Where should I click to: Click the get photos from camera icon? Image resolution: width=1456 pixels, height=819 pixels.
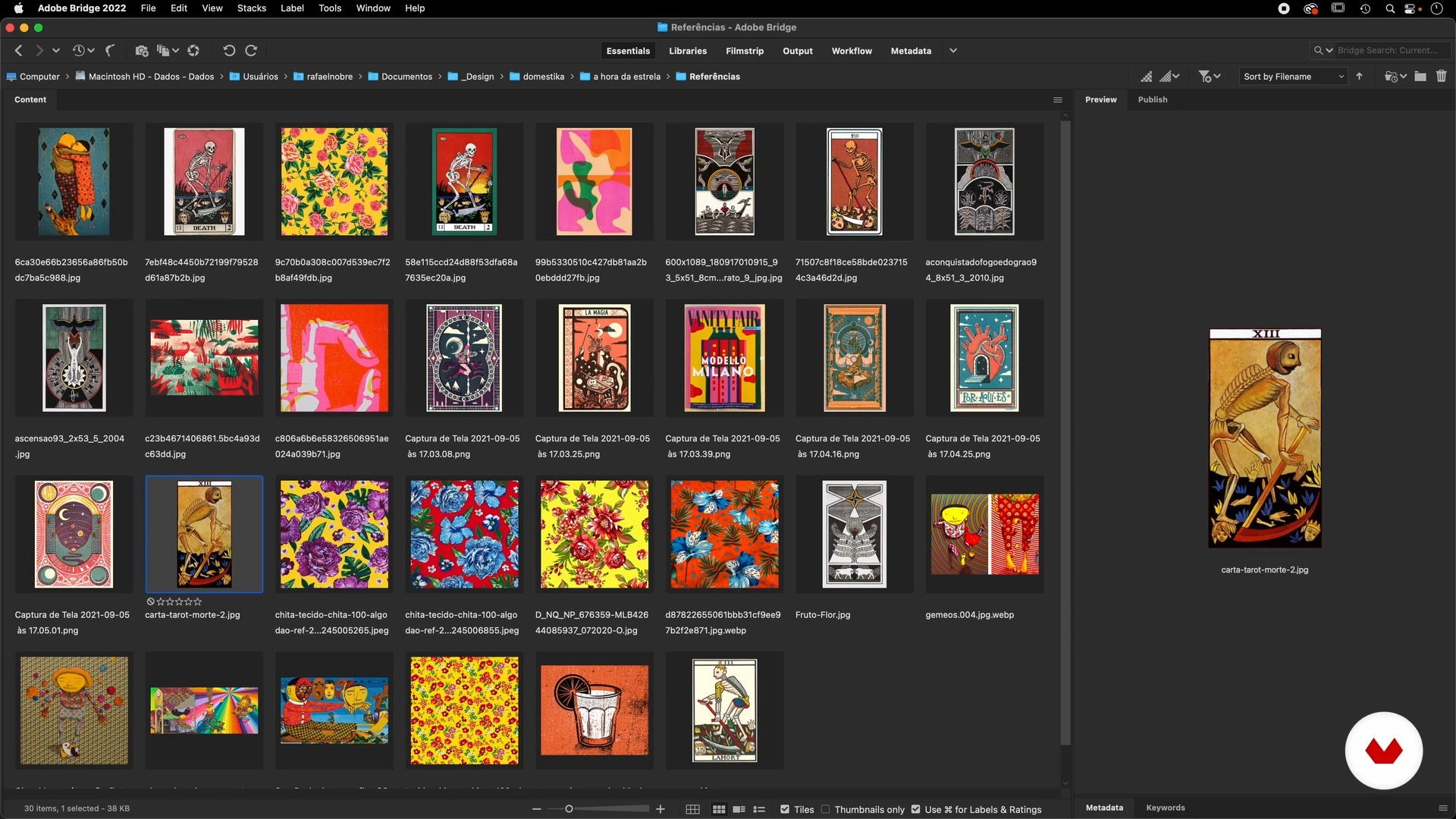tap(141, 50)
